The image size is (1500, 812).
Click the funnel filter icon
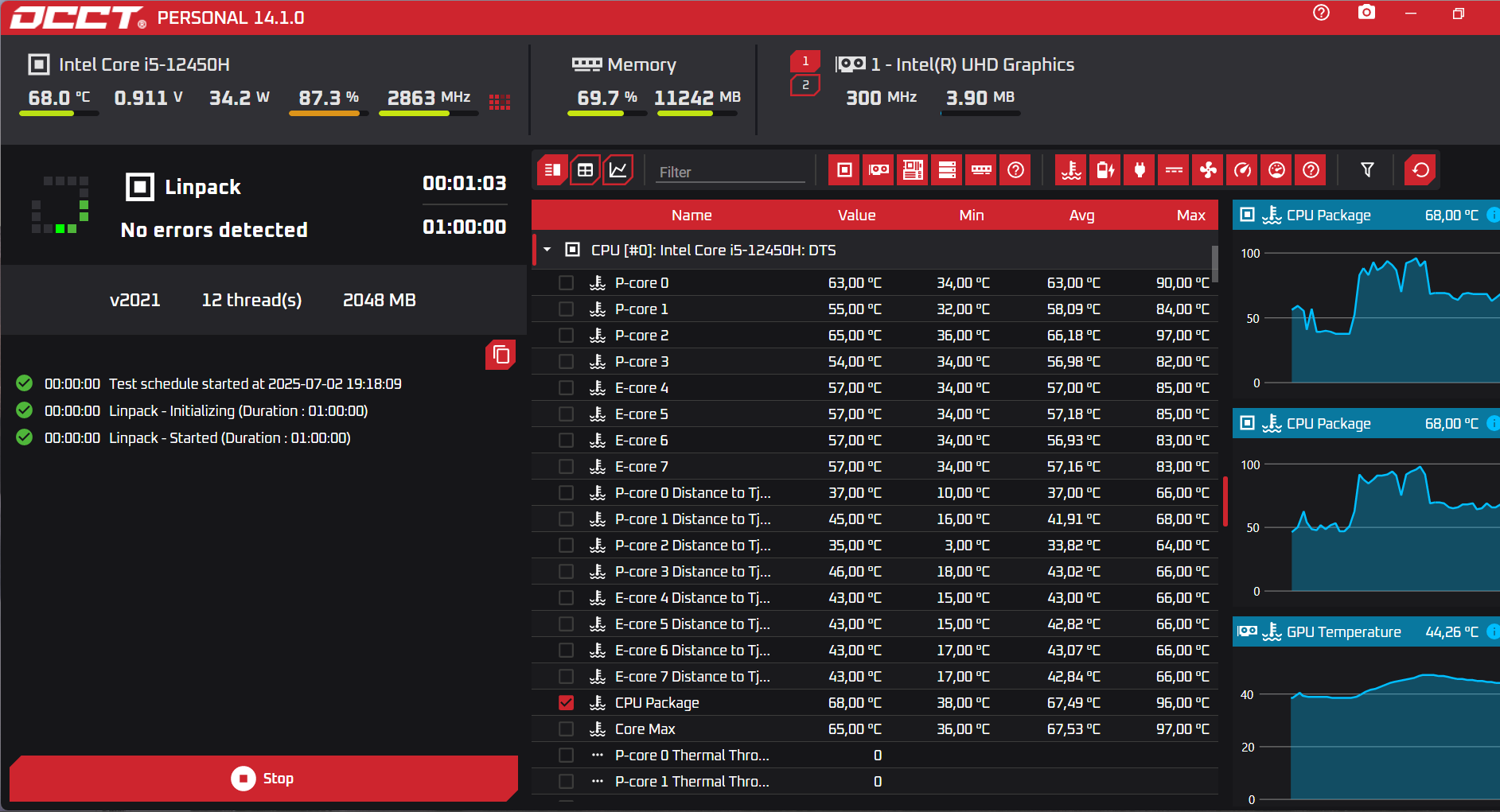pyautogui.click(x=1367, y=170)
